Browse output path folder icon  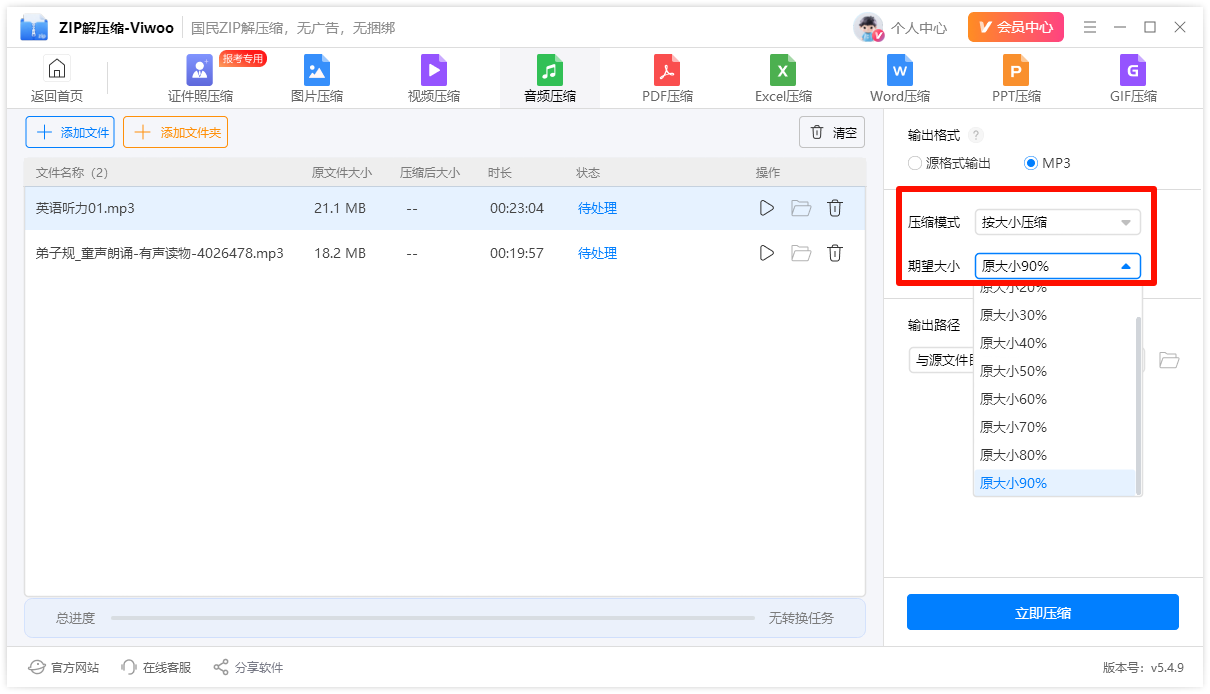1169,360
